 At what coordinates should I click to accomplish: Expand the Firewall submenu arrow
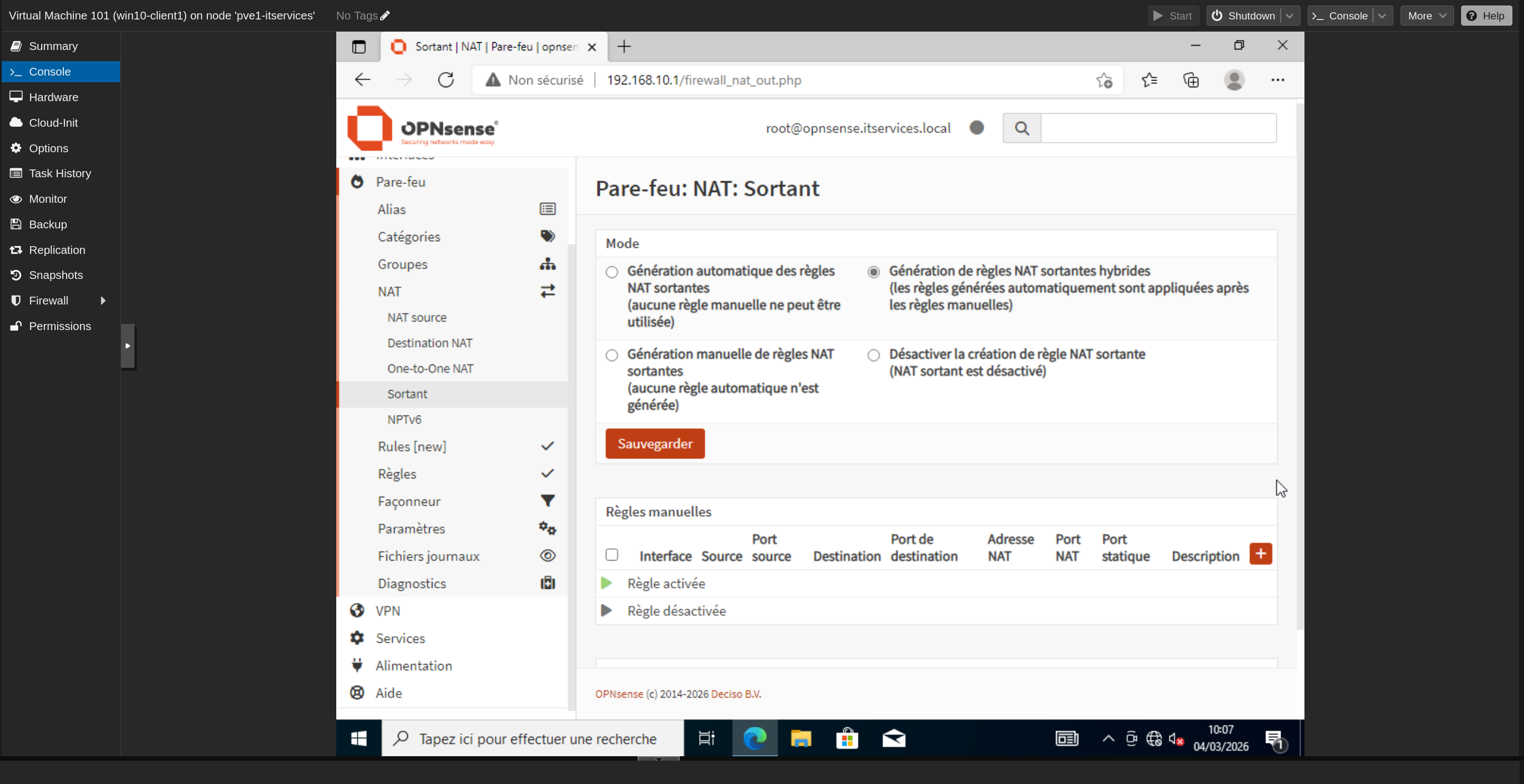pos(103,301)
